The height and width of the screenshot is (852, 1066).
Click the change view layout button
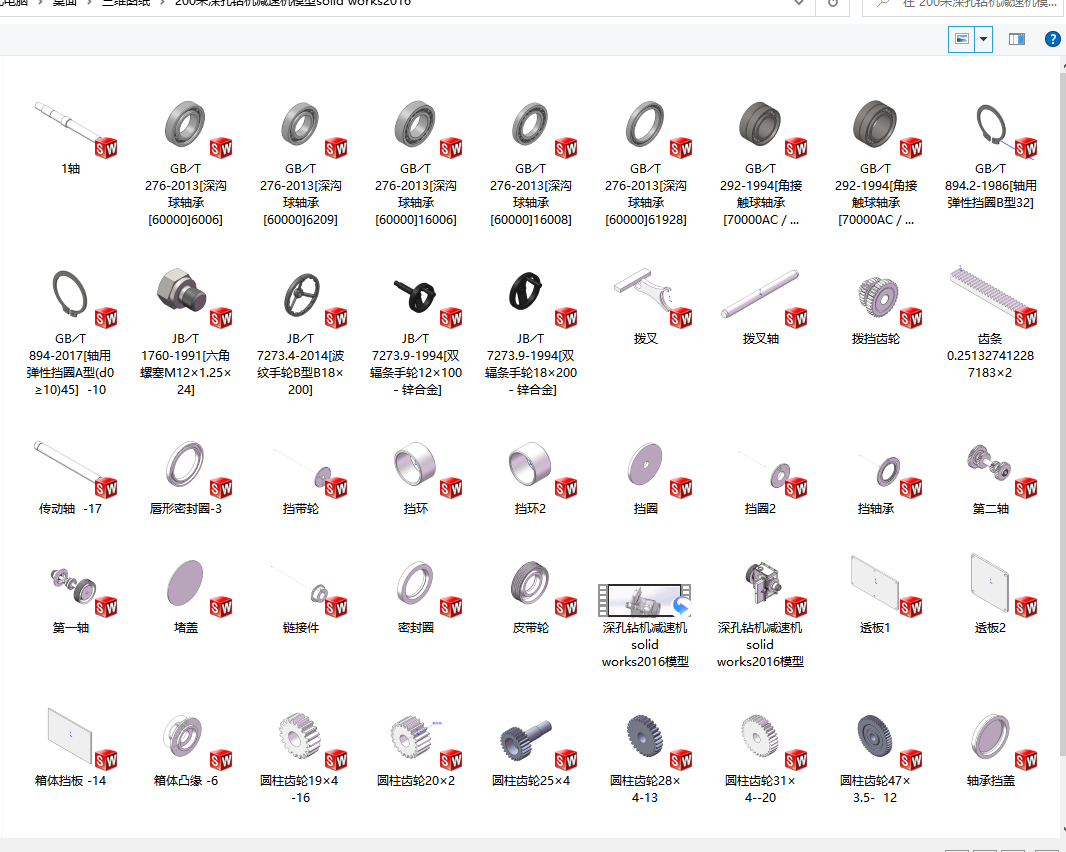tap(961, 39)
